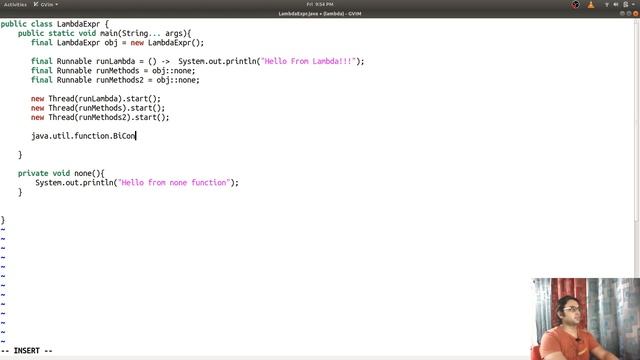Click the '-- INSERT --' mode indicator
This screenshot has height=360, width=640.
(x=27, y=351)
